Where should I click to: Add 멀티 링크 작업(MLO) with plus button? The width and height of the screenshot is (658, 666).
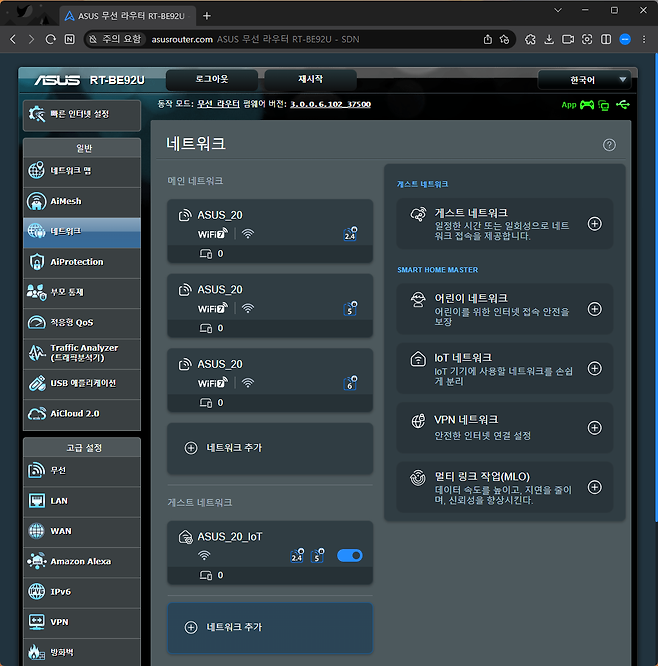click(594, 488)
